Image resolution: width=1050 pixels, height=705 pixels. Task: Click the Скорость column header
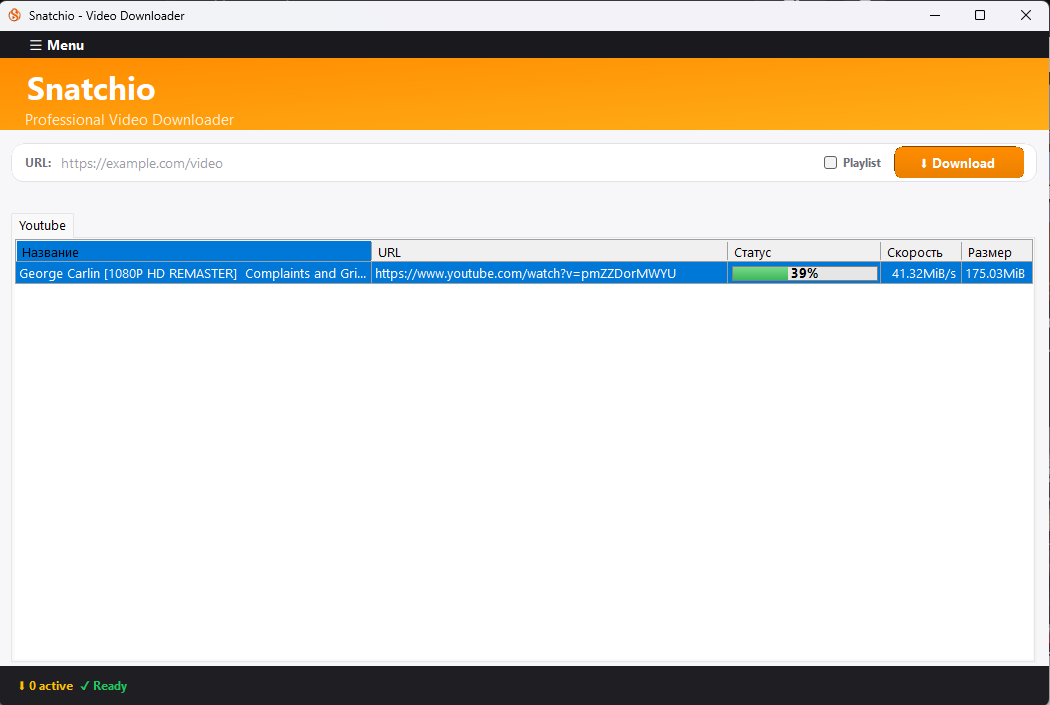[920, 252]
